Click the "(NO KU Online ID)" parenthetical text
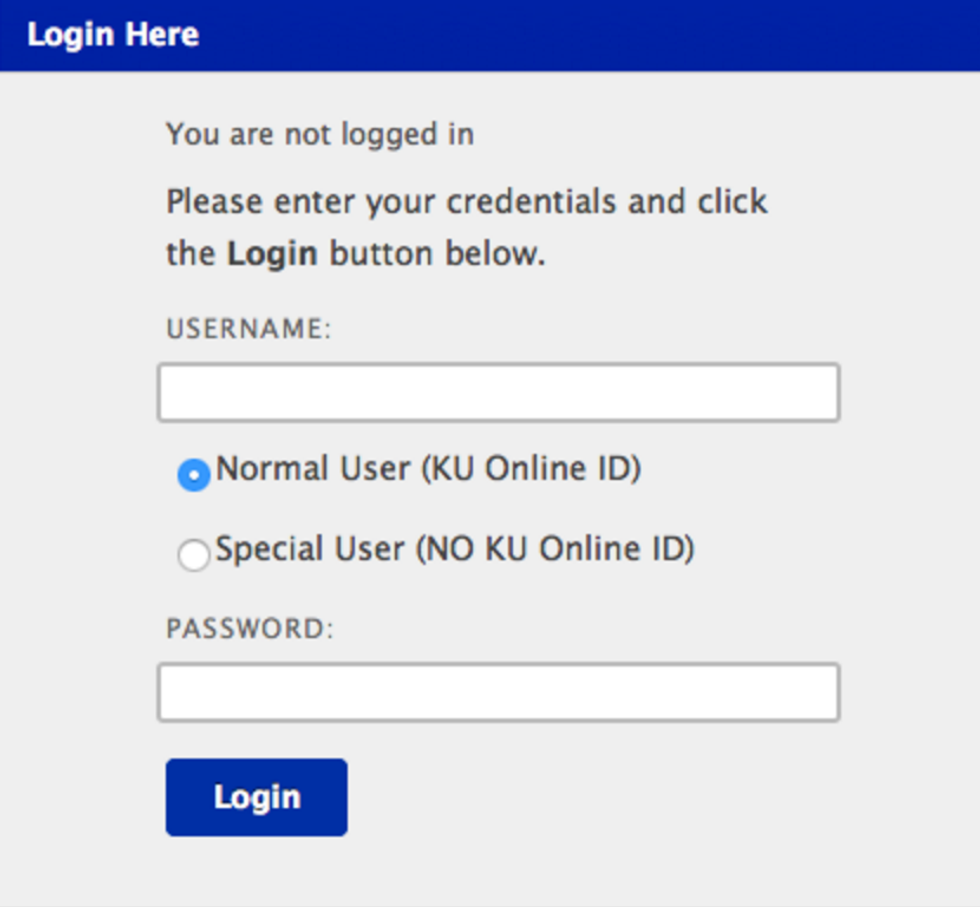 click(x=554, y=549)
